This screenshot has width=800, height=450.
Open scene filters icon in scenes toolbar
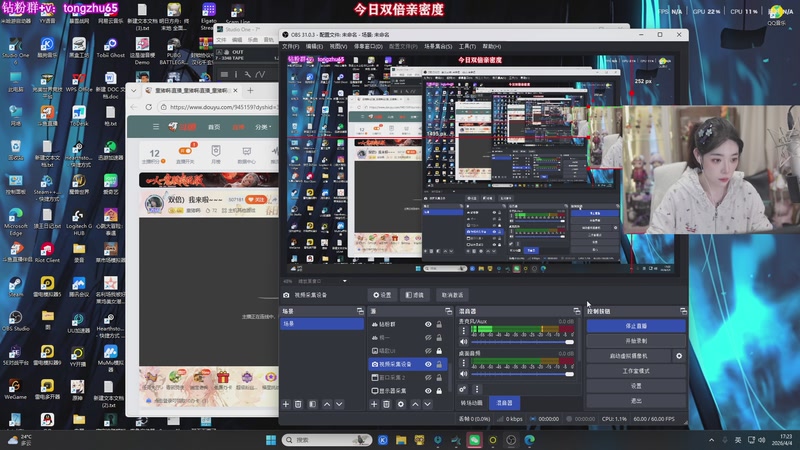coord(312,404)
